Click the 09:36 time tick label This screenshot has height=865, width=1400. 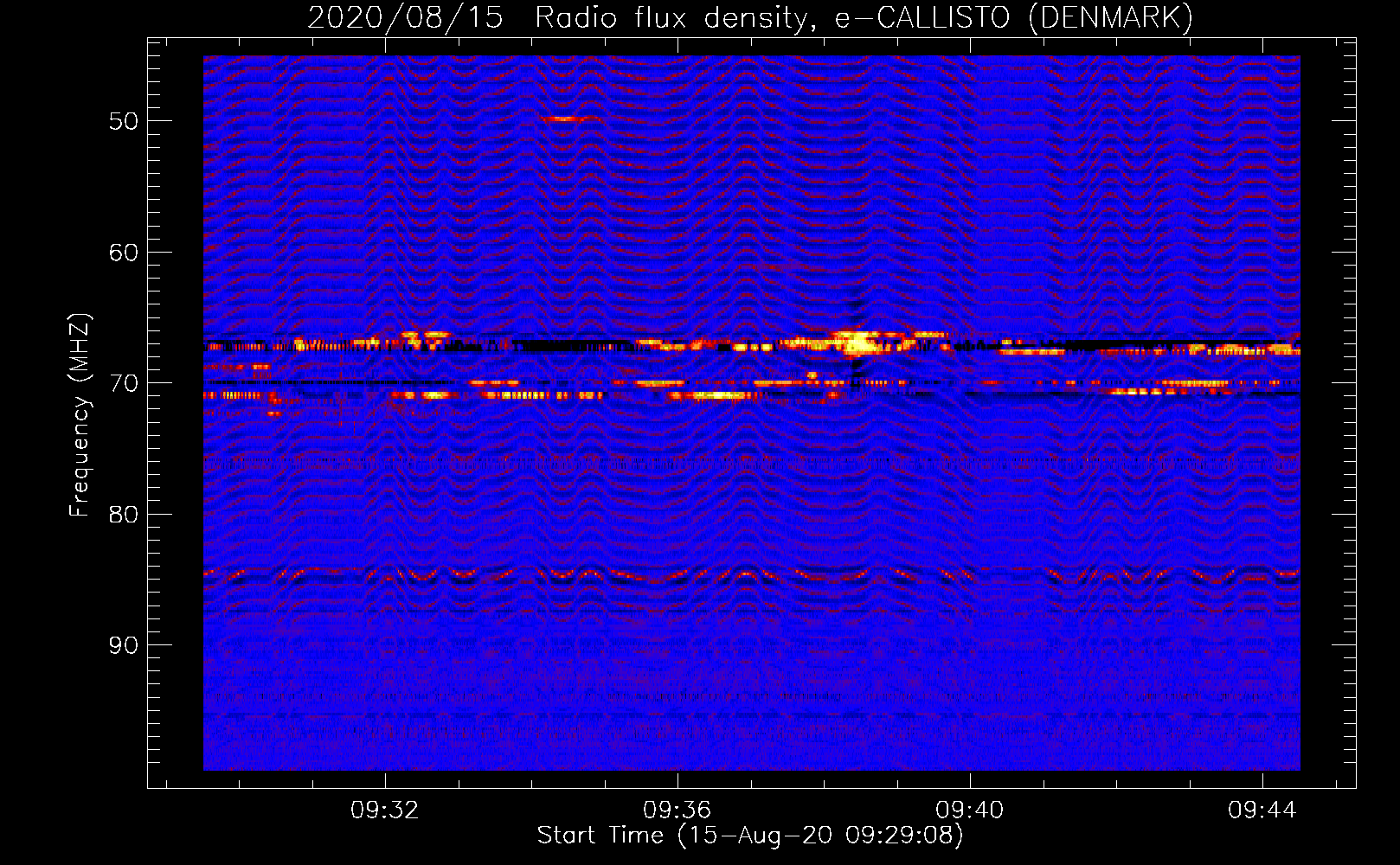(678, 810)
